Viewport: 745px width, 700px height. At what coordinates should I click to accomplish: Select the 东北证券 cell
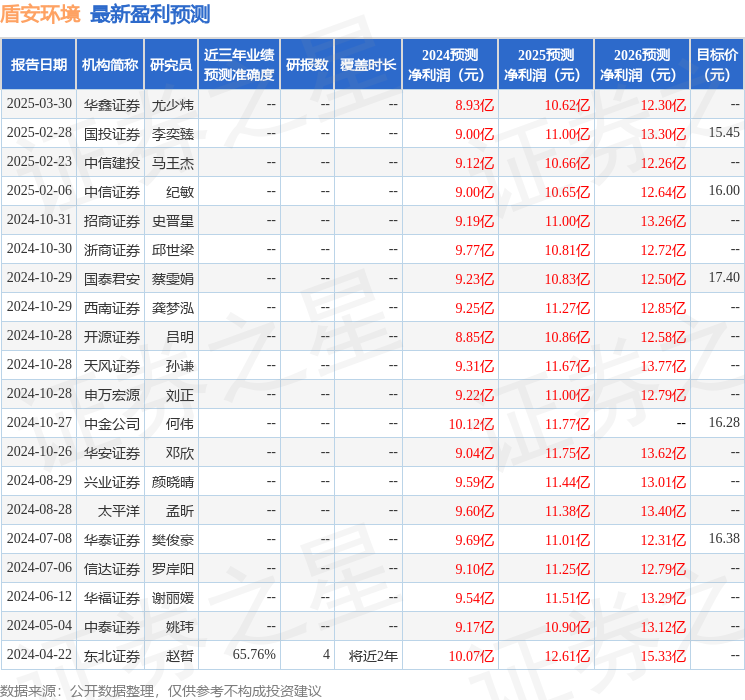click(x=112, y=655)
